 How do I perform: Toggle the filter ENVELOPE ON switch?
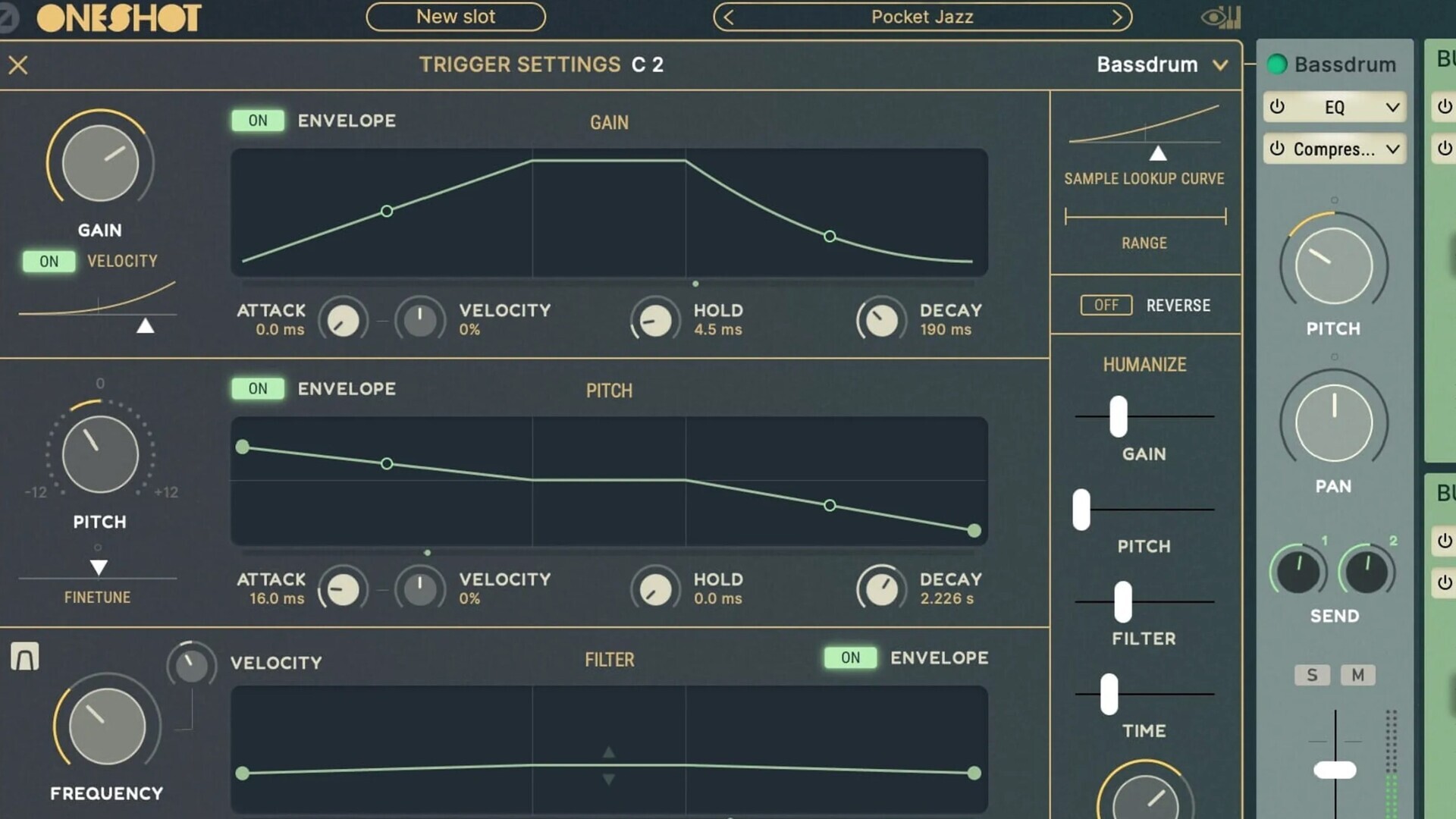851,658
